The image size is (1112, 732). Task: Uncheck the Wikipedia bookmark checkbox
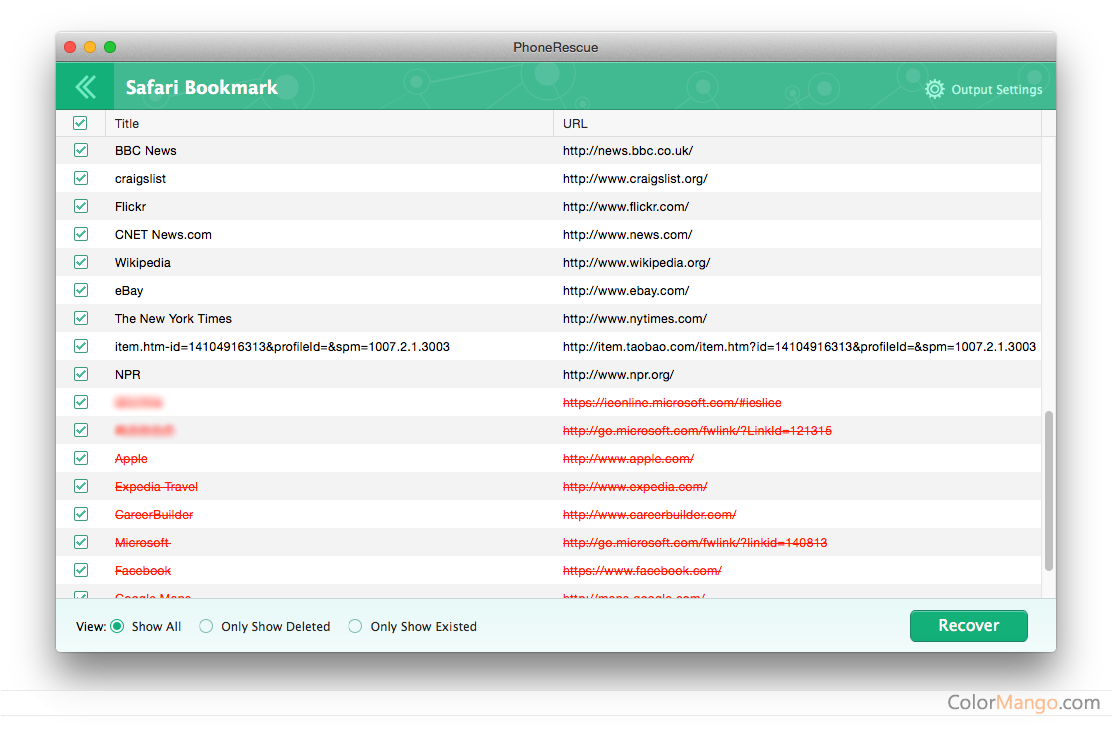[x=81, y=263]
